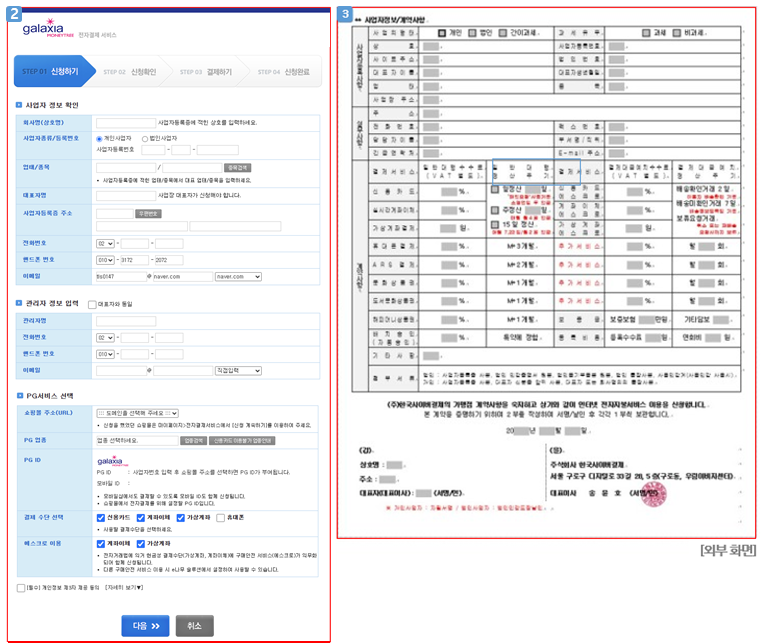The width and height of the screenshot is (762, 643).
Task: Toggle 가상계좌 in the 에스크로 이용 row
Action: 140,543
